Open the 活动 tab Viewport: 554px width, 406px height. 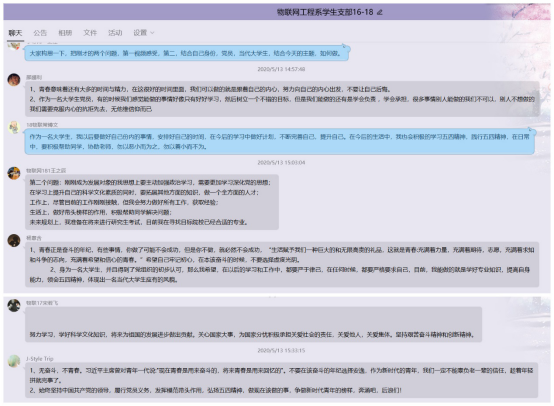click(x=115, y=33)
